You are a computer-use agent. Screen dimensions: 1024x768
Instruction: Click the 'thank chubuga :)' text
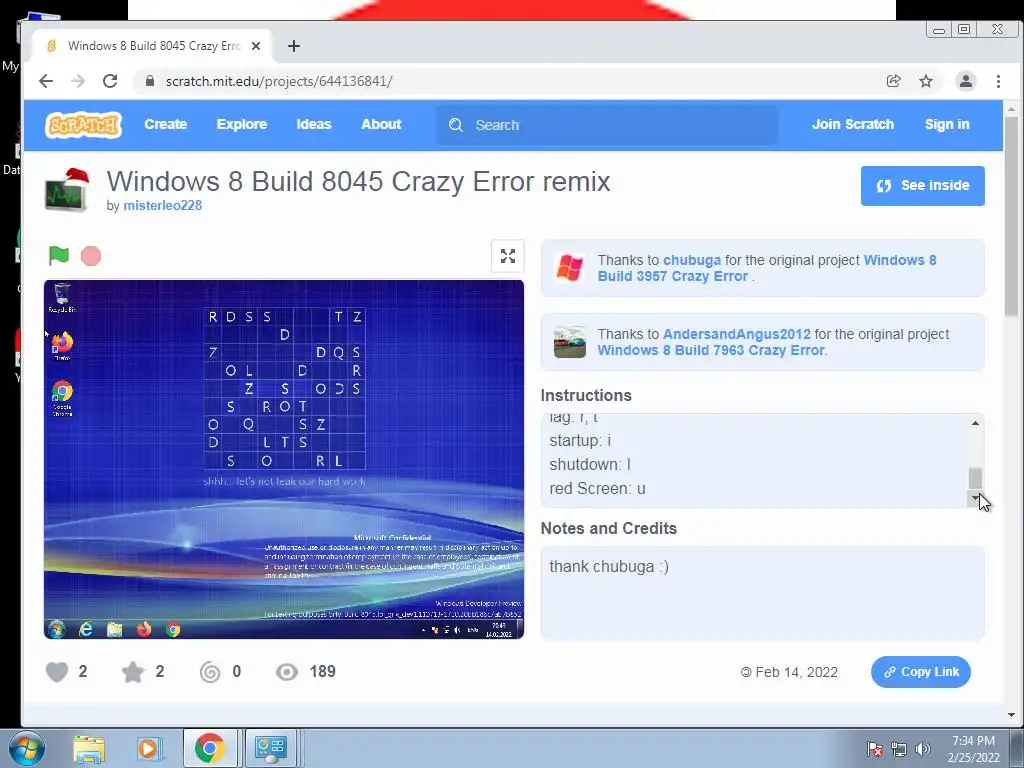[609, 566]
